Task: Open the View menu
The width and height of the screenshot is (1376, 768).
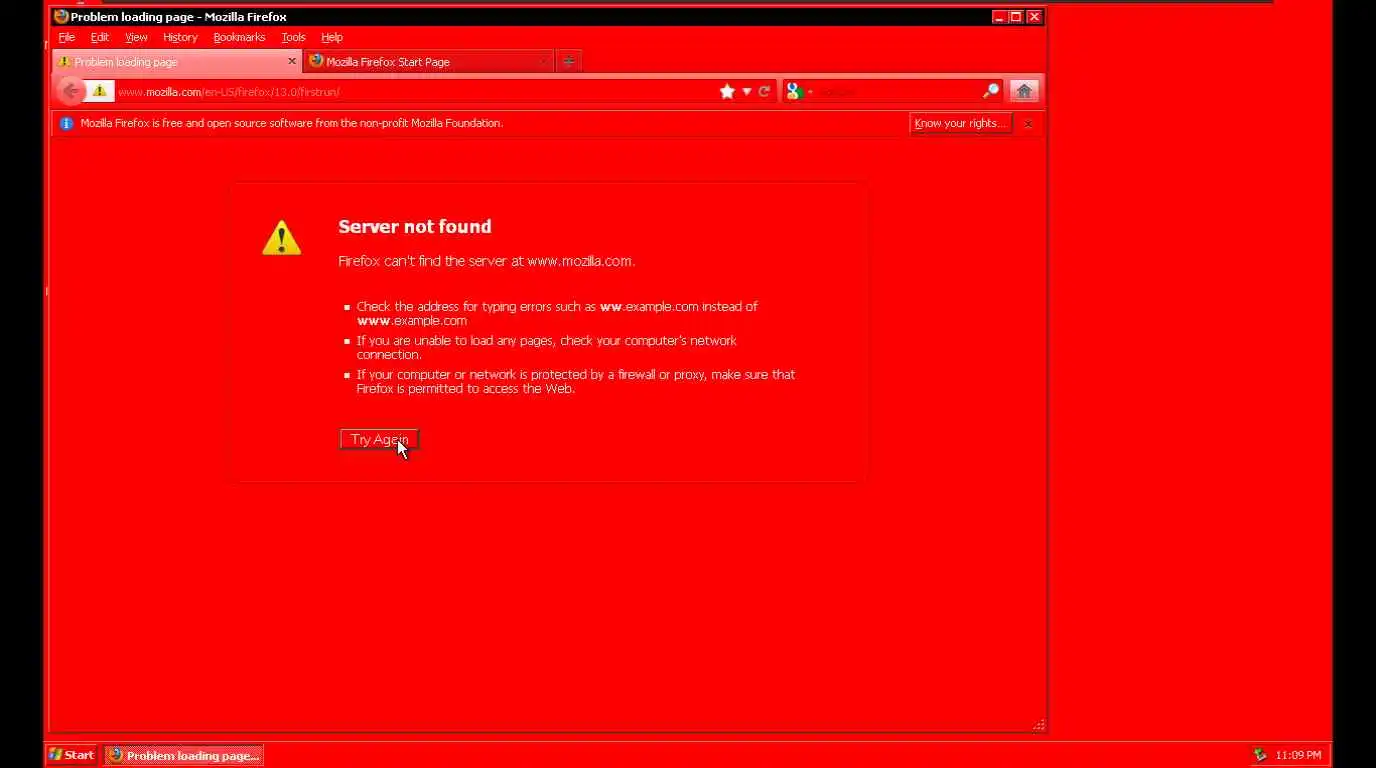Action: pos(136,37)
